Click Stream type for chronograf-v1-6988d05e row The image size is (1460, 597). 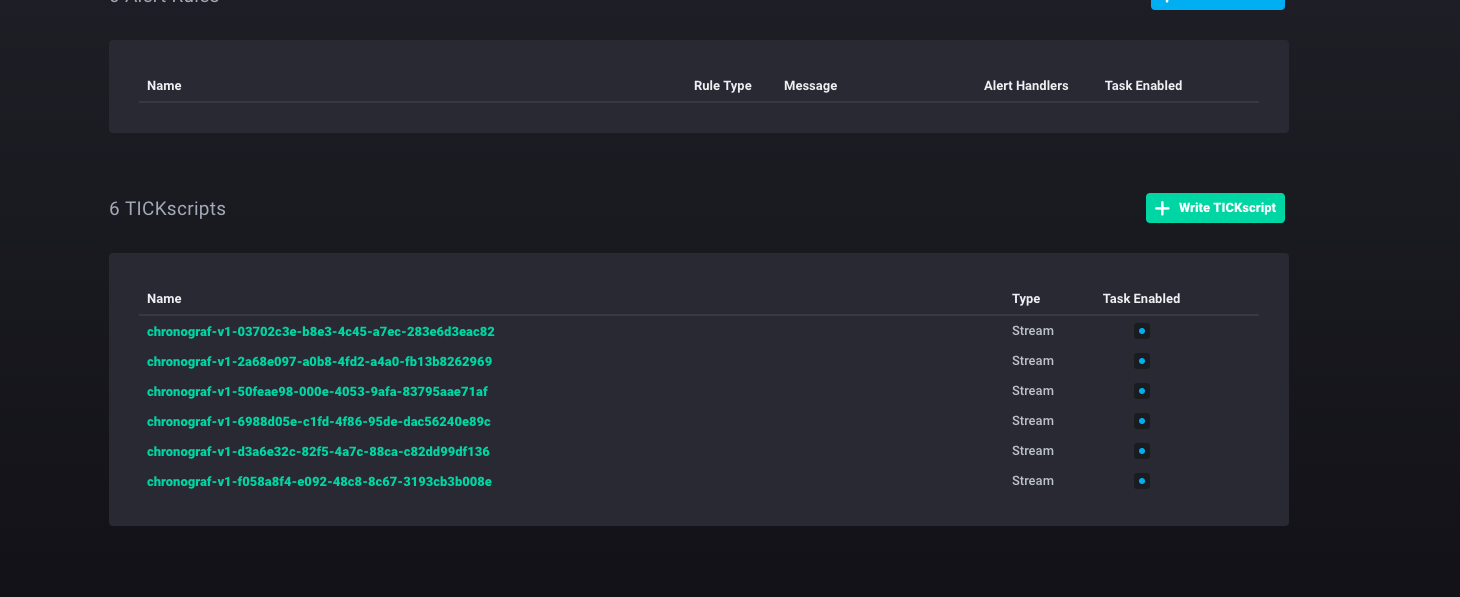1033,421
